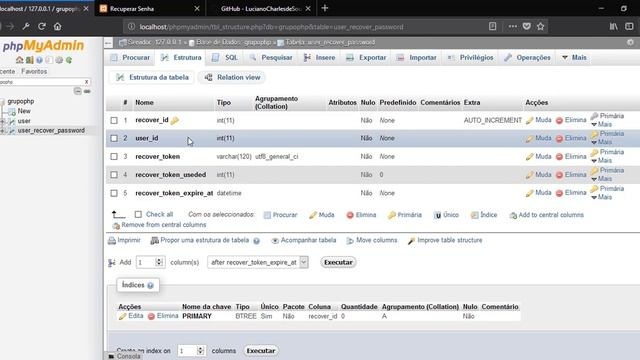
Task: Expand Mais menu for recover_id row
Action: pyautogui.click(x=602, y=124)
